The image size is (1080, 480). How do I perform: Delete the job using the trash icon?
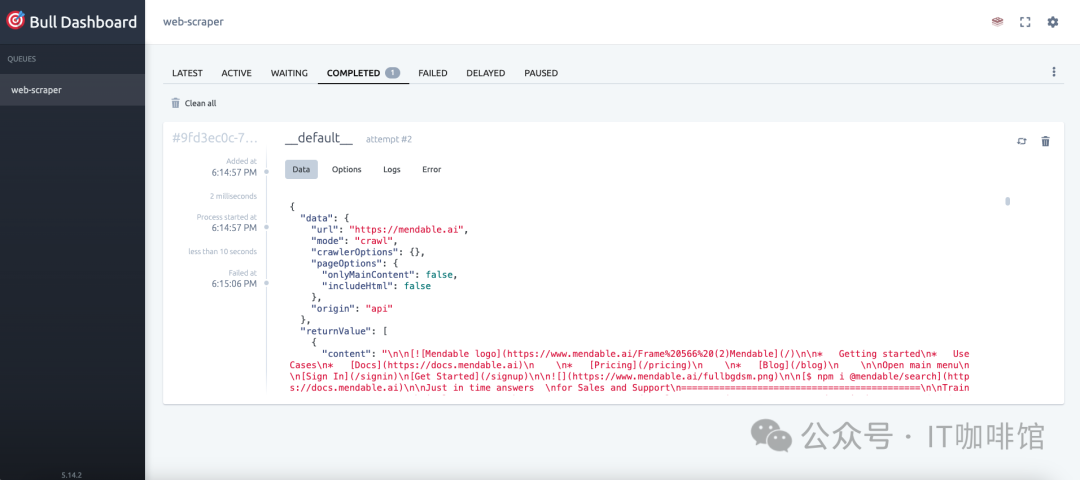tap(1045, 141)
